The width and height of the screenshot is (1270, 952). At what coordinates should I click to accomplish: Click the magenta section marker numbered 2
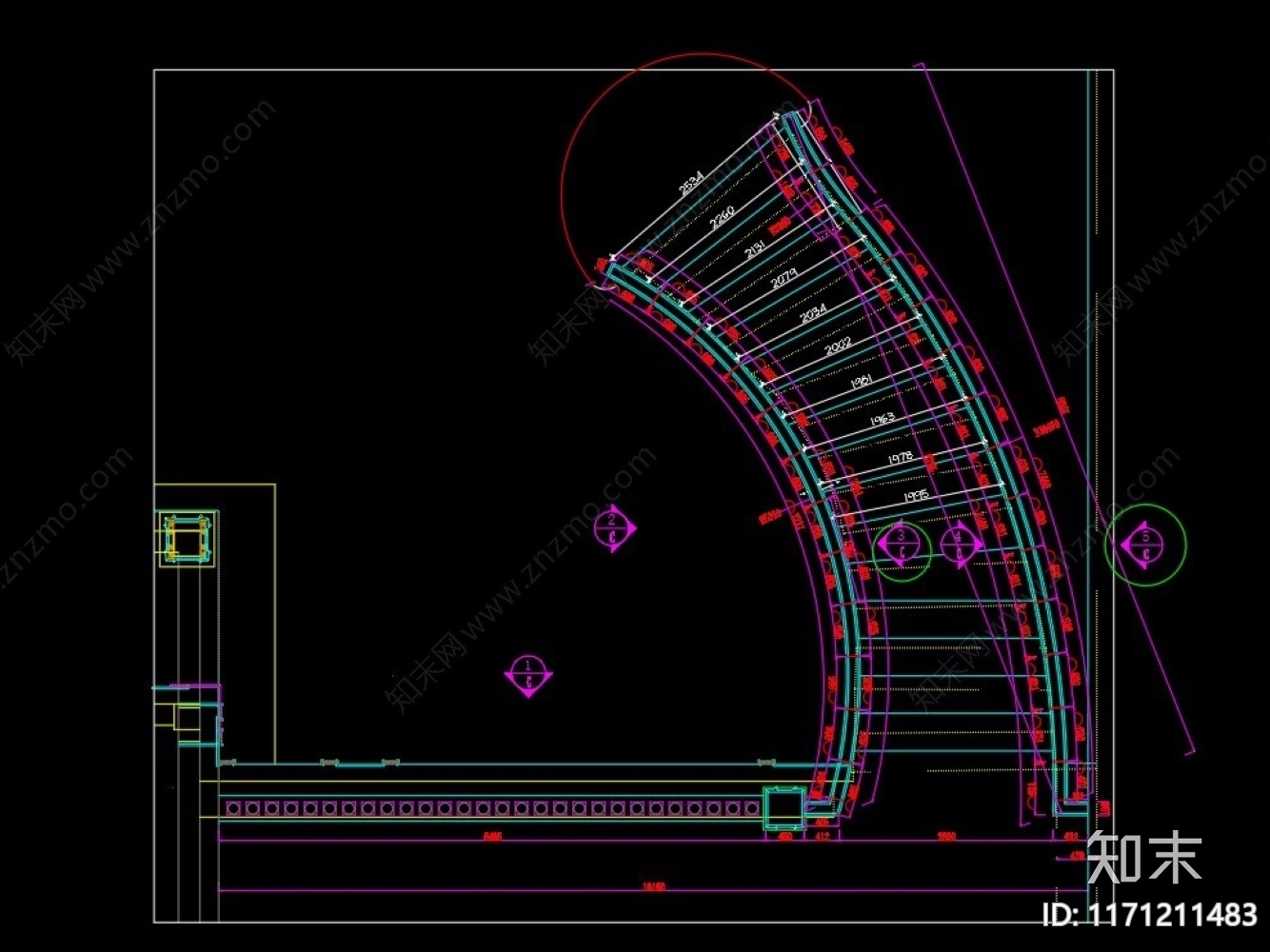614,528
